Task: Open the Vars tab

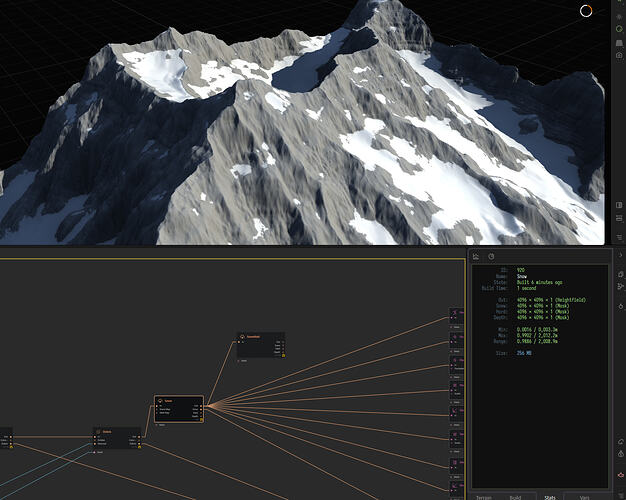Action: (584, 497)
